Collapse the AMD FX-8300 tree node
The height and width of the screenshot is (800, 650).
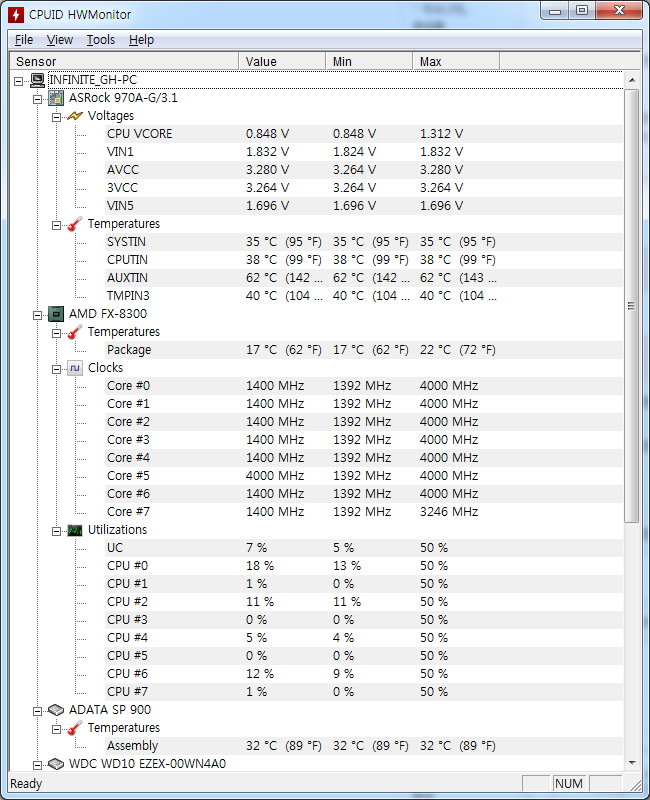point(38,314)
